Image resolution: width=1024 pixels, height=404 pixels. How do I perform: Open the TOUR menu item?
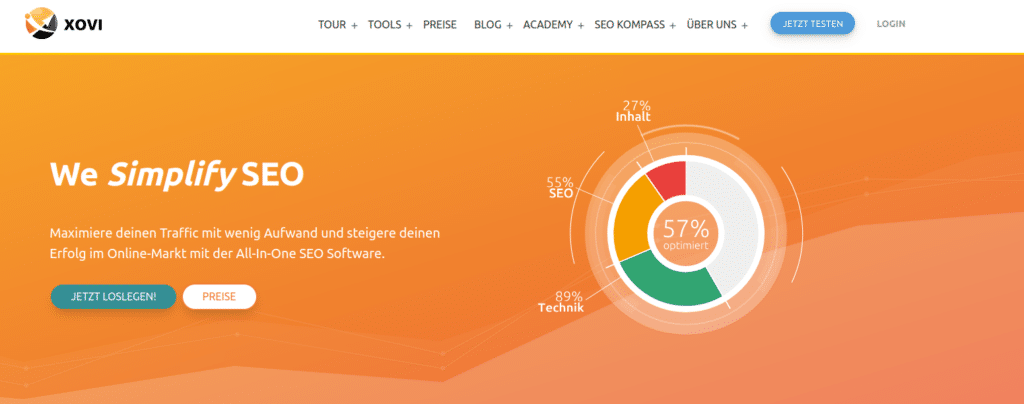tap(332, 25)
